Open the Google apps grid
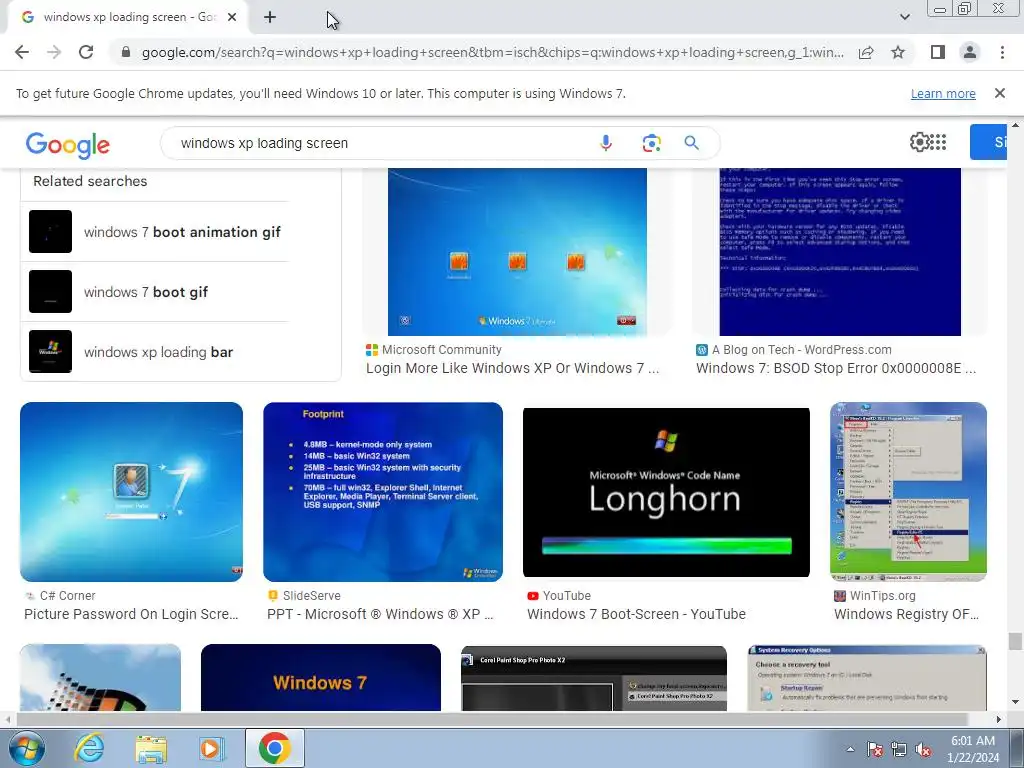1024x768 pixels. pos(938,142)
